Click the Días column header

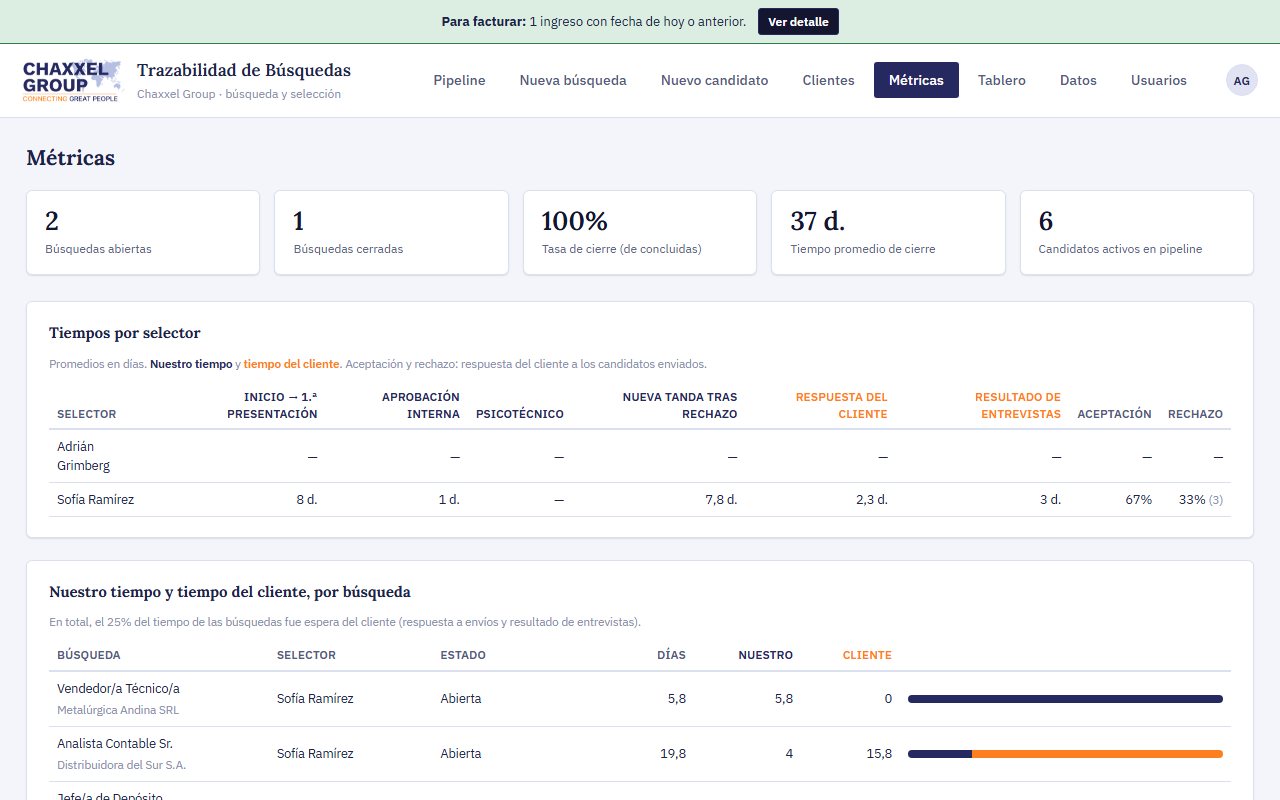click(x=671, y=655)
